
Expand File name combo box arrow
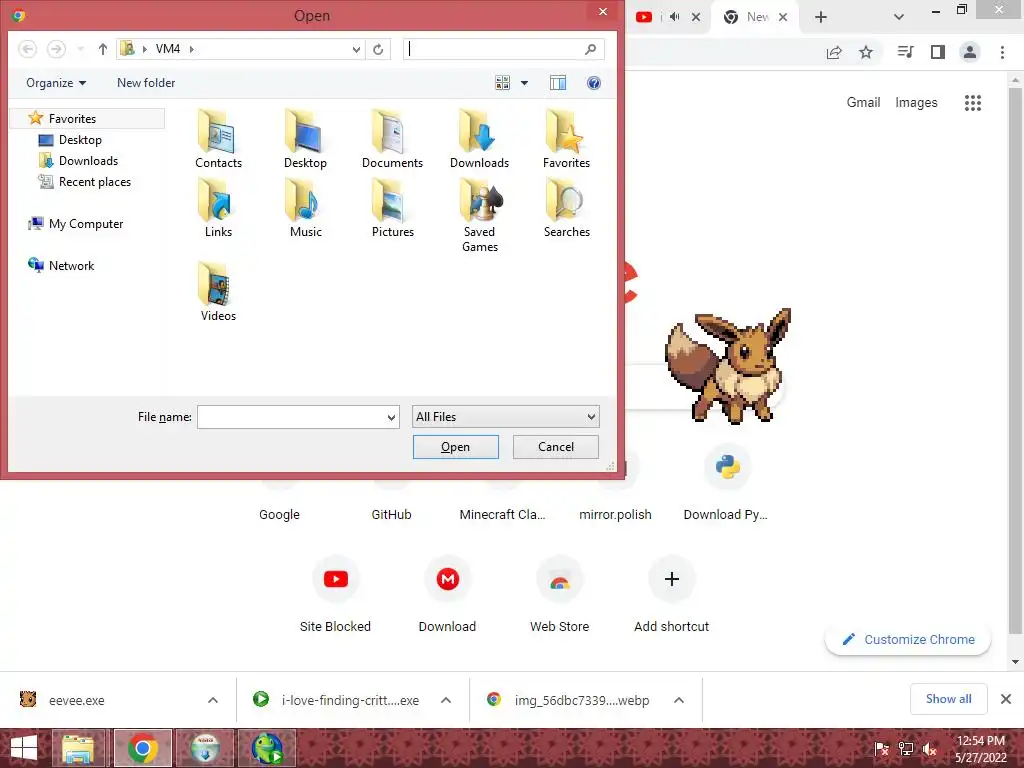click(391, 417)
